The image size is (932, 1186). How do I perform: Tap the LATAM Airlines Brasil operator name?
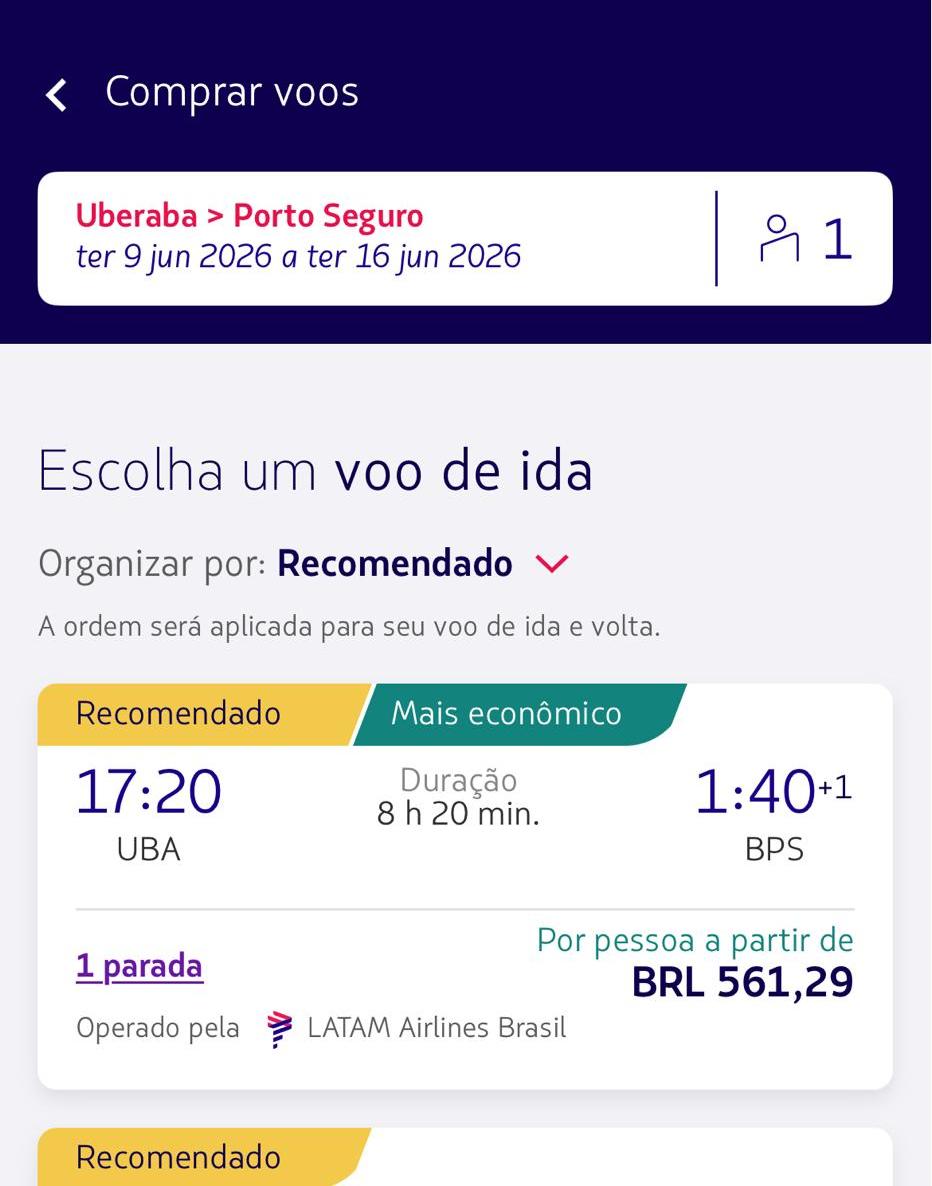click(436, 1028)
